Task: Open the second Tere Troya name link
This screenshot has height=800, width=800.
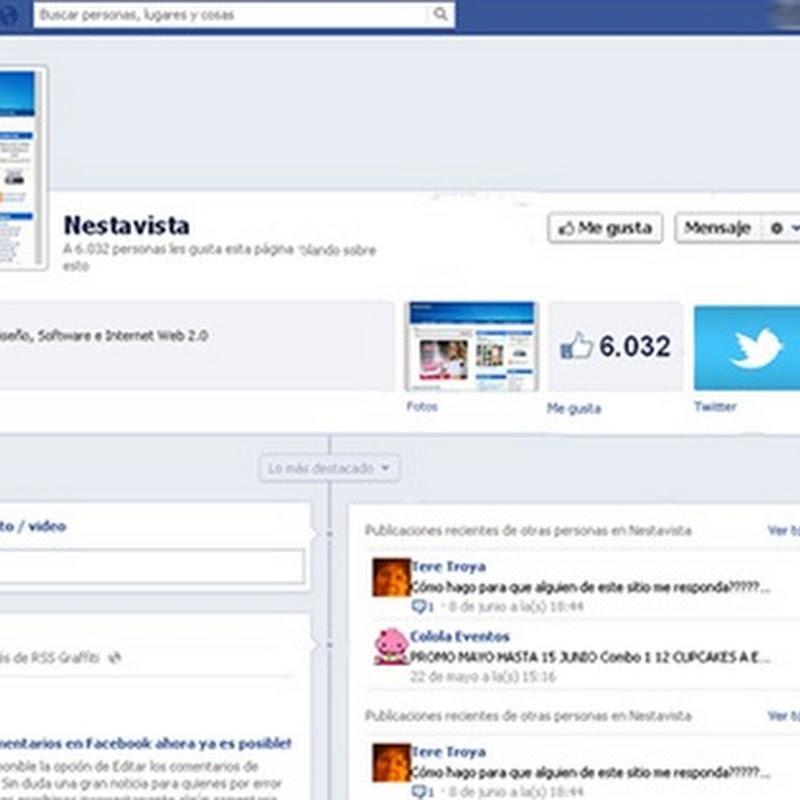Action: [x=448, y=752]
